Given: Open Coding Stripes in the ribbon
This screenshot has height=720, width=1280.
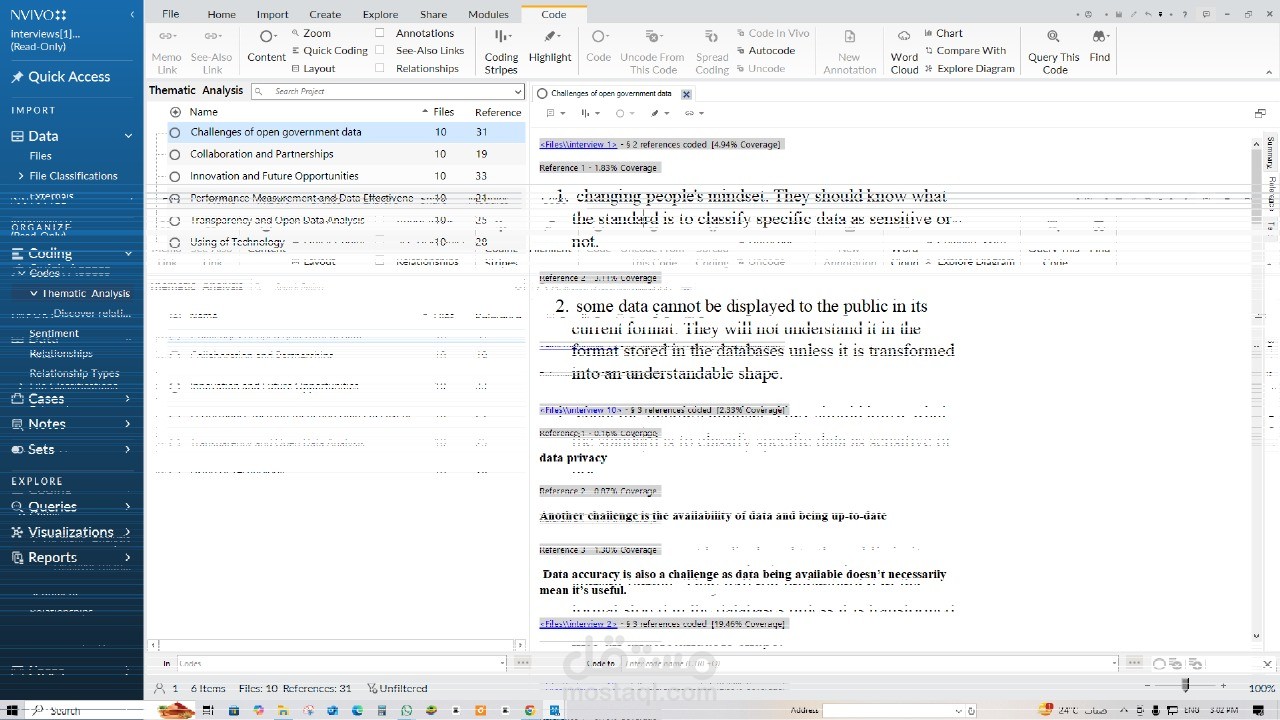Looking at the screenshot, I should [x=501, y=52].
